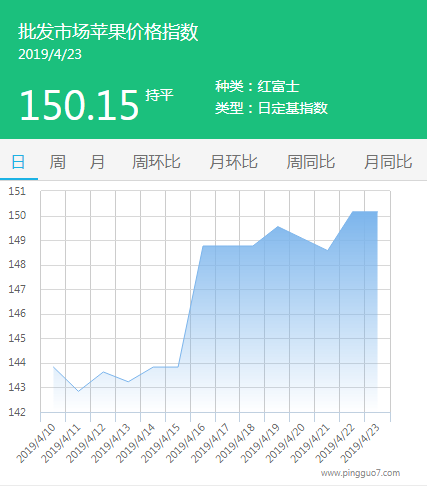Click x-axis date label 2019/4/17
Viewport: 427px width, 486px height.
[x=210, y=443]
